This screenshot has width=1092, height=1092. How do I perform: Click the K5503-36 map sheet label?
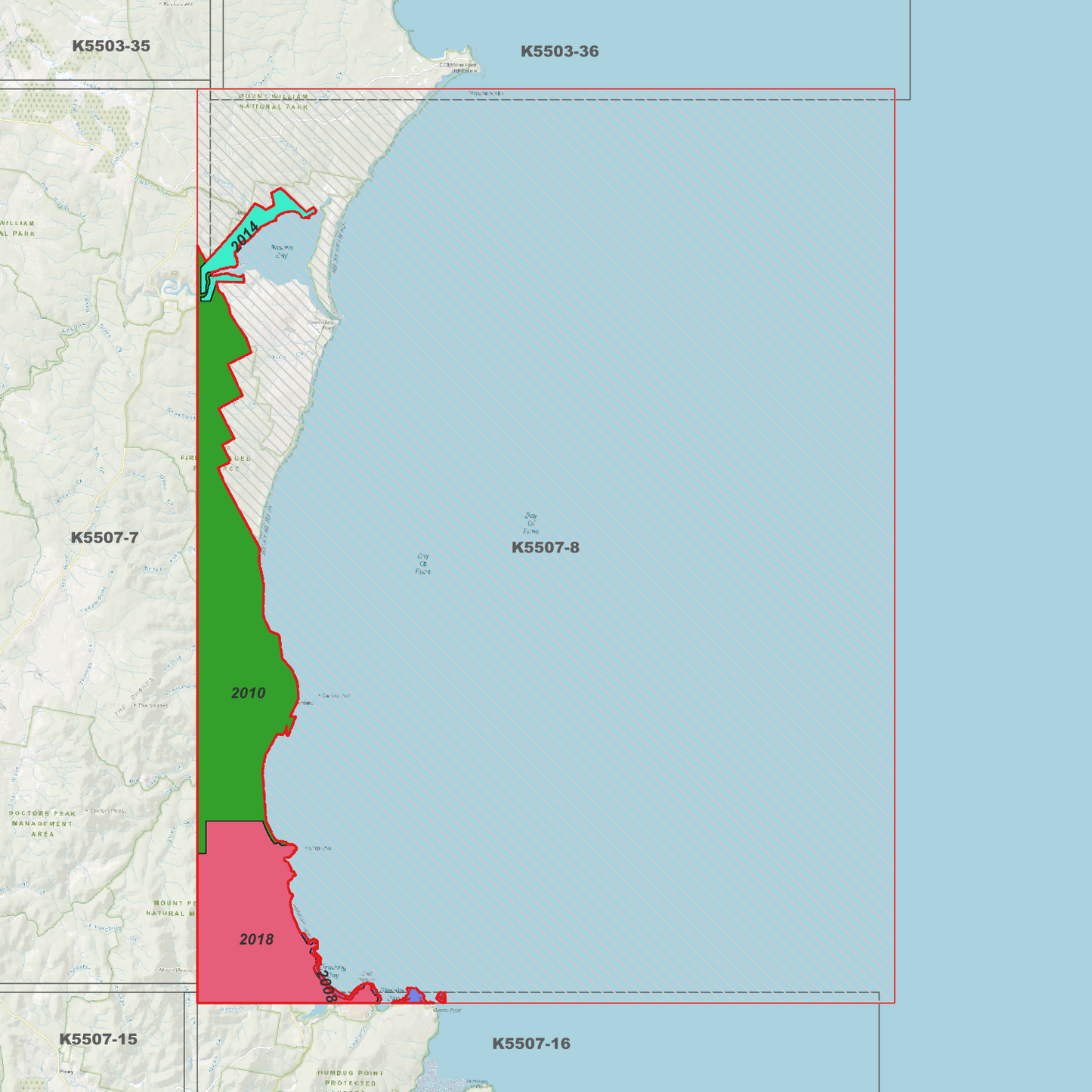coord(560,51)
